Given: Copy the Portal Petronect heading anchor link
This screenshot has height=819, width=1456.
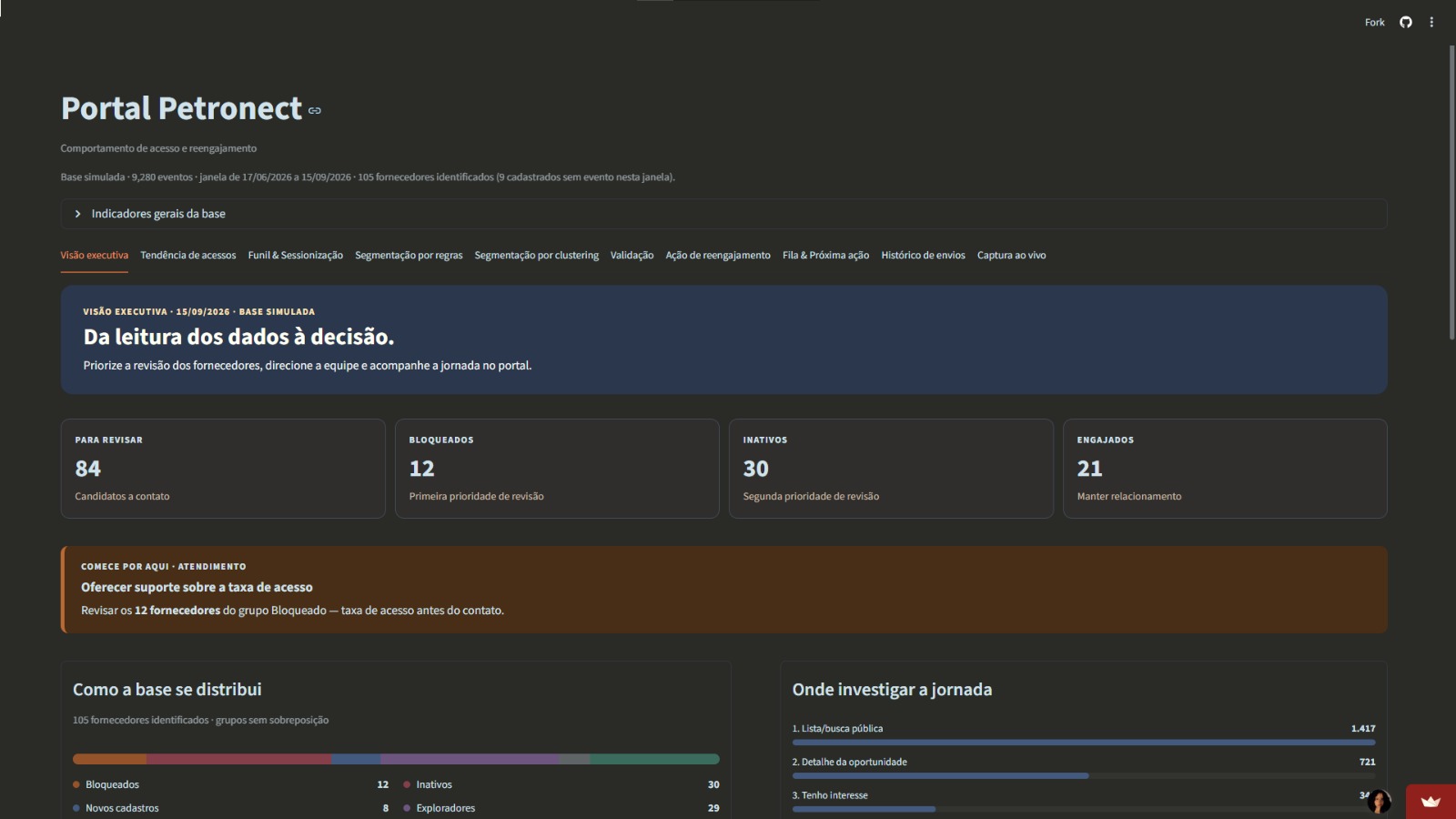Looking at the screenshot, I should pyautogui.click(x=315, y=111).
